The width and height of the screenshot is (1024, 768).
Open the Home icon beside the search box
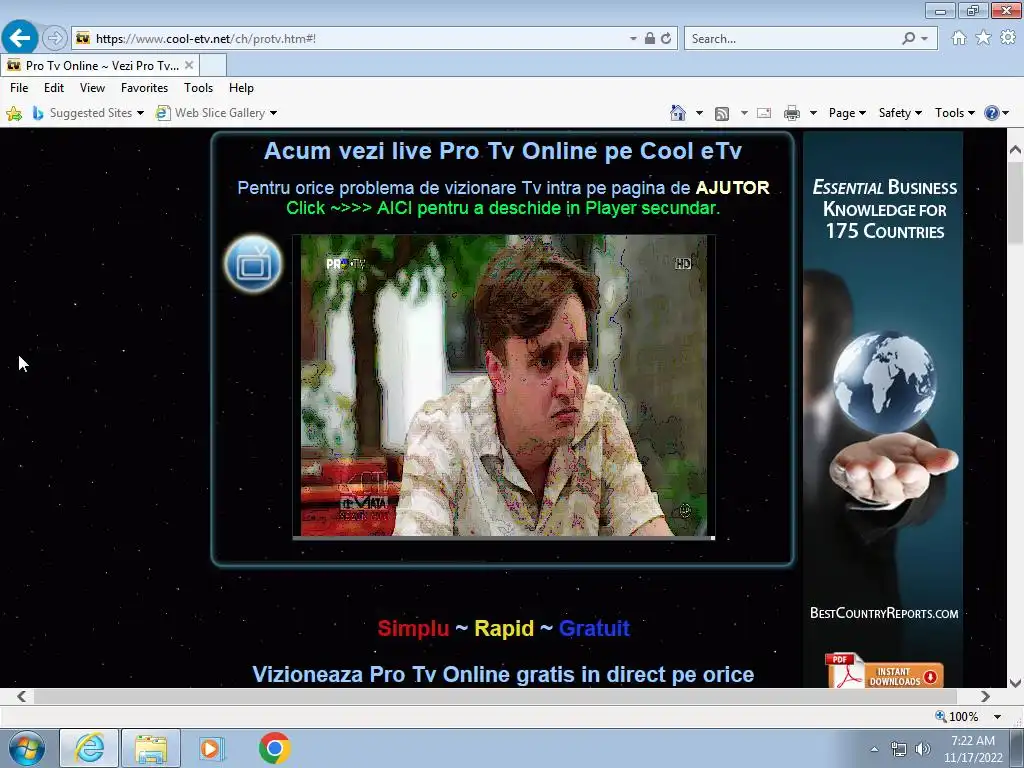[959, 38]
